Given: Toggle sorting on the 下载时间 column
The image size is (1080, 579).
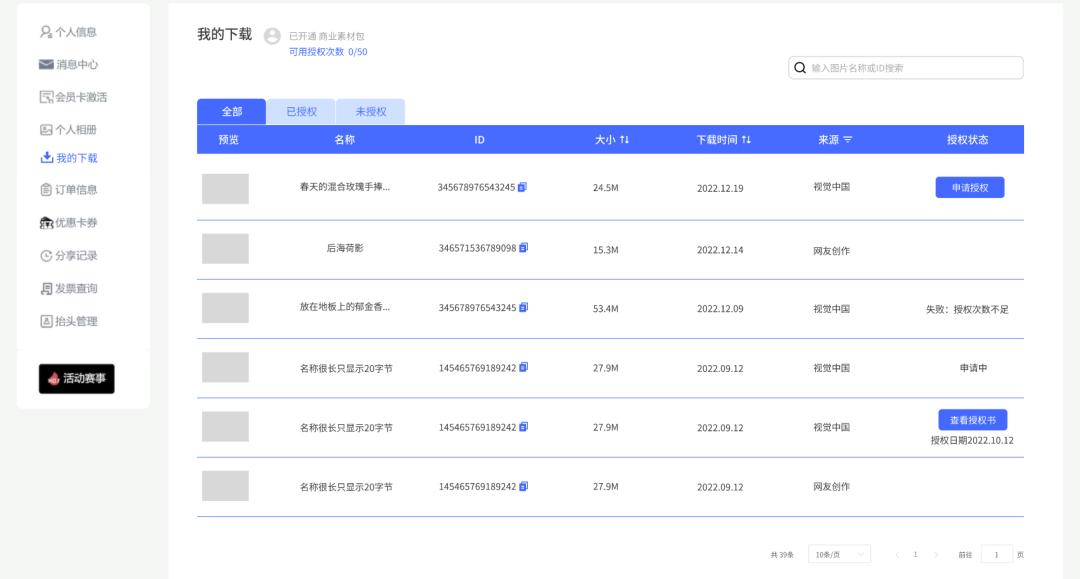Looking at the screenshot, I should [x=745, y=139].
